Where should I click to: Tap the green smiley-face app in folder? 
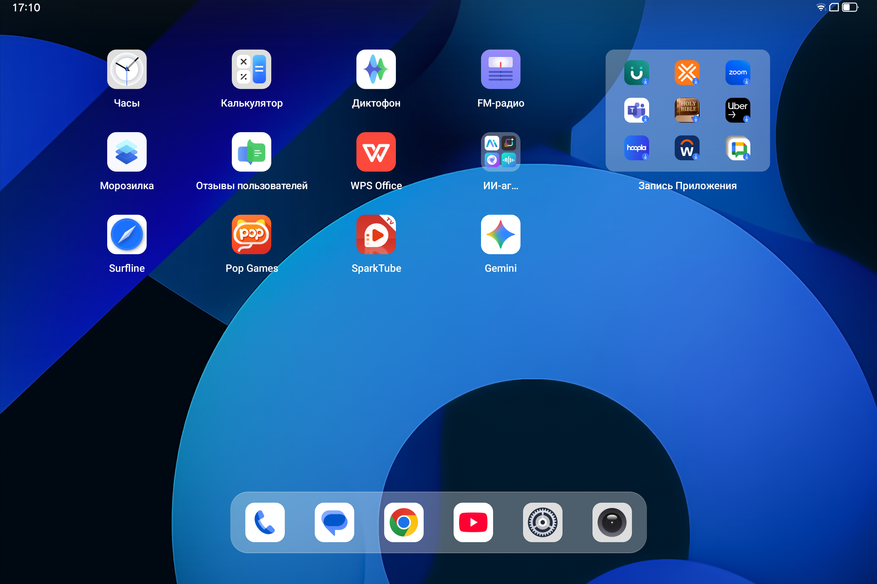[x=636, y=73]
